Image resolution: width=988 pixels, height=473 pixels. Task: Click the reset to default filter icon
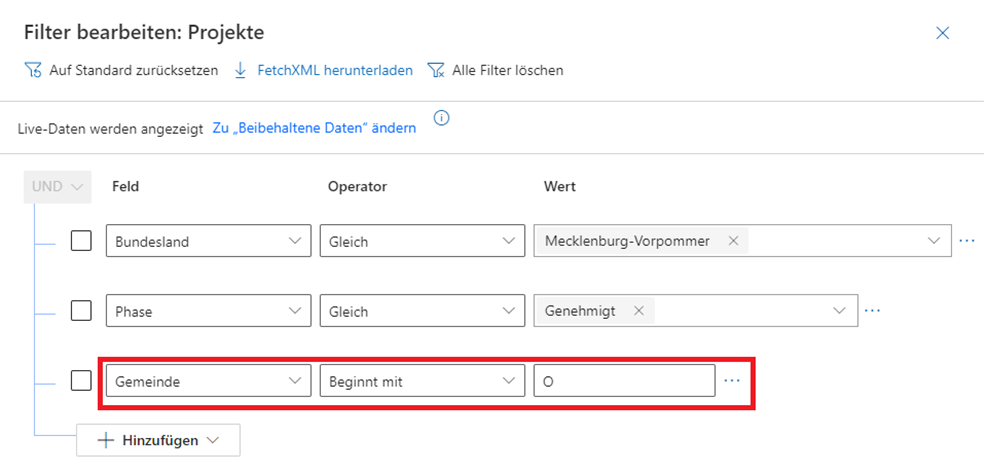pyautogui.click(x=33, y=71)
